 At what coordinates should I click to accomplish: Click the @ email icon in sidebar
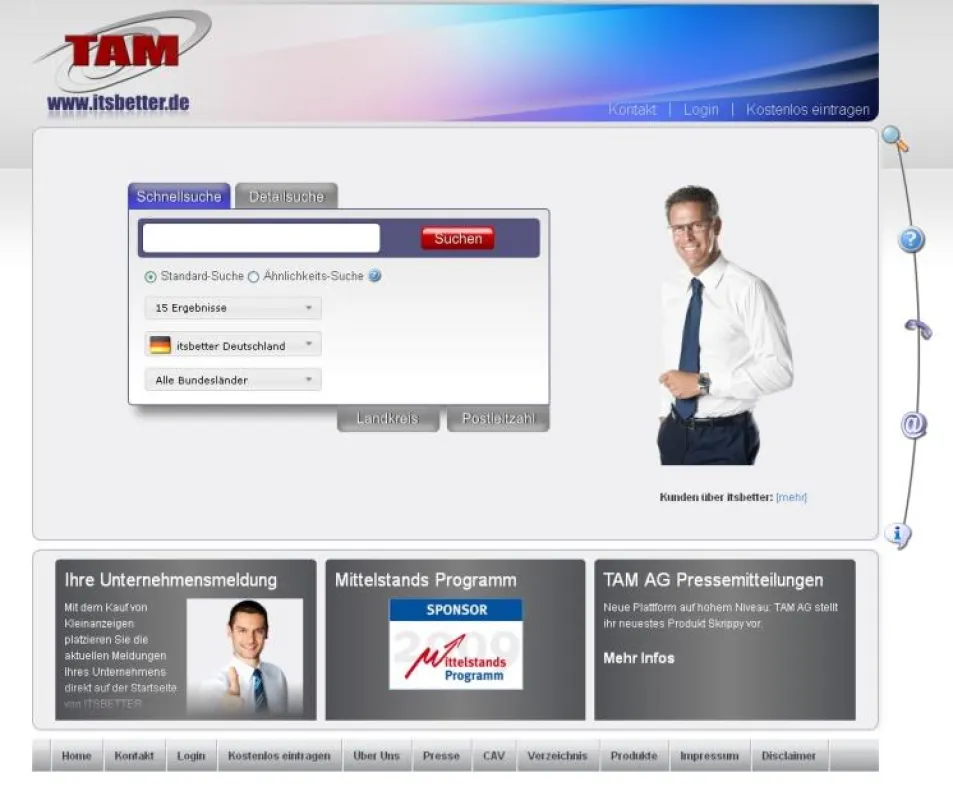(x=913, y=424)
